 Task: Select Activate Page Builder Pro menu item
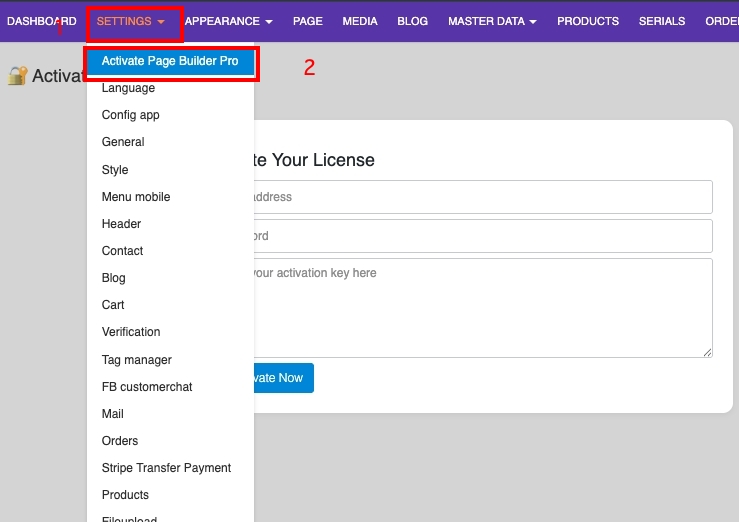170,61
